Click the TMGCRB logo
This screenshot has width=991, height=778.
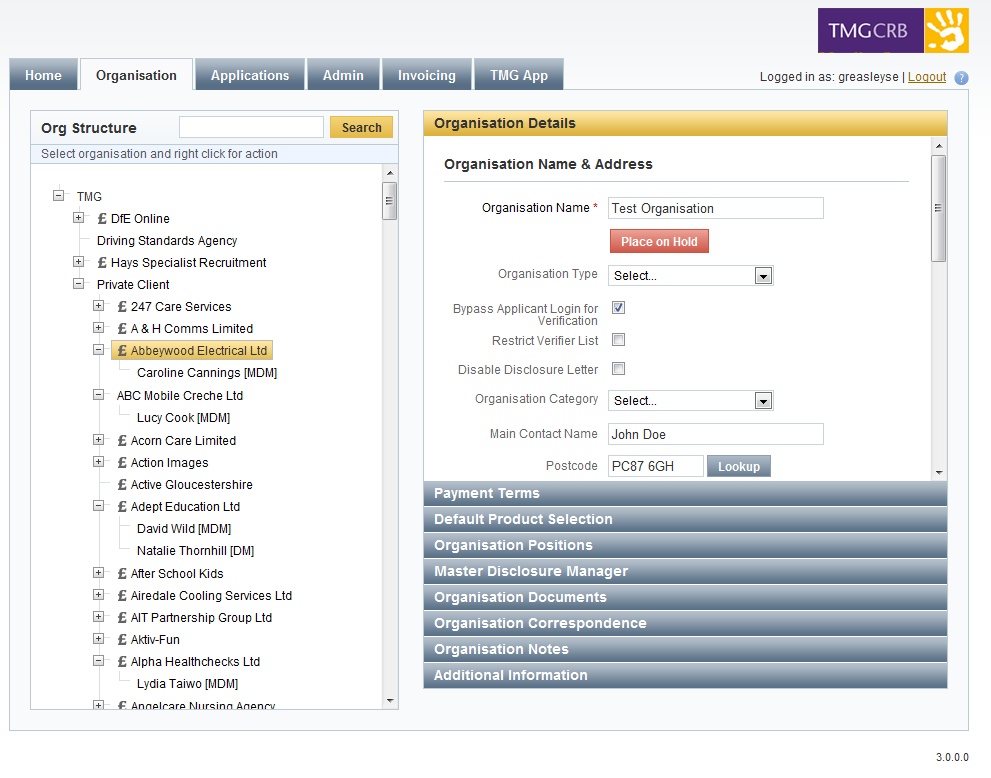pos(893,30)
